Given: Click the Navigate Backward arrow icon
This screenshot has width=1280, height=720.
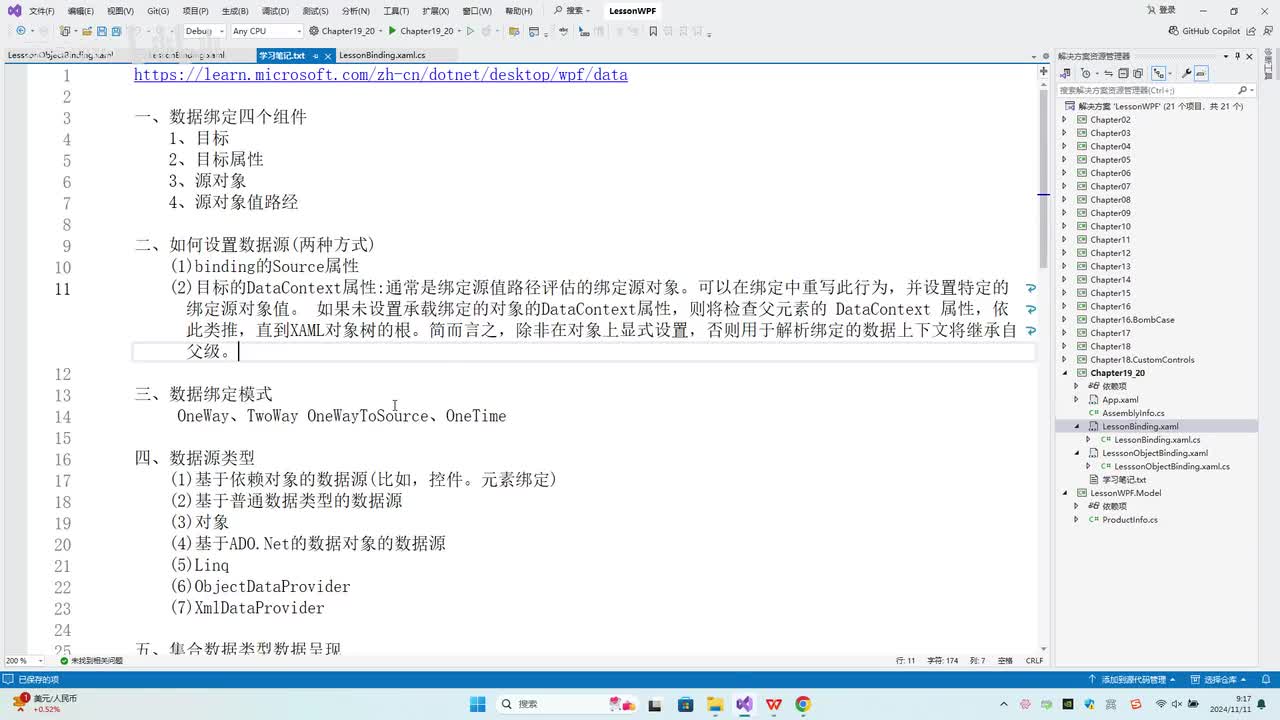Looking at the screenshot, I should pos(21,31).
